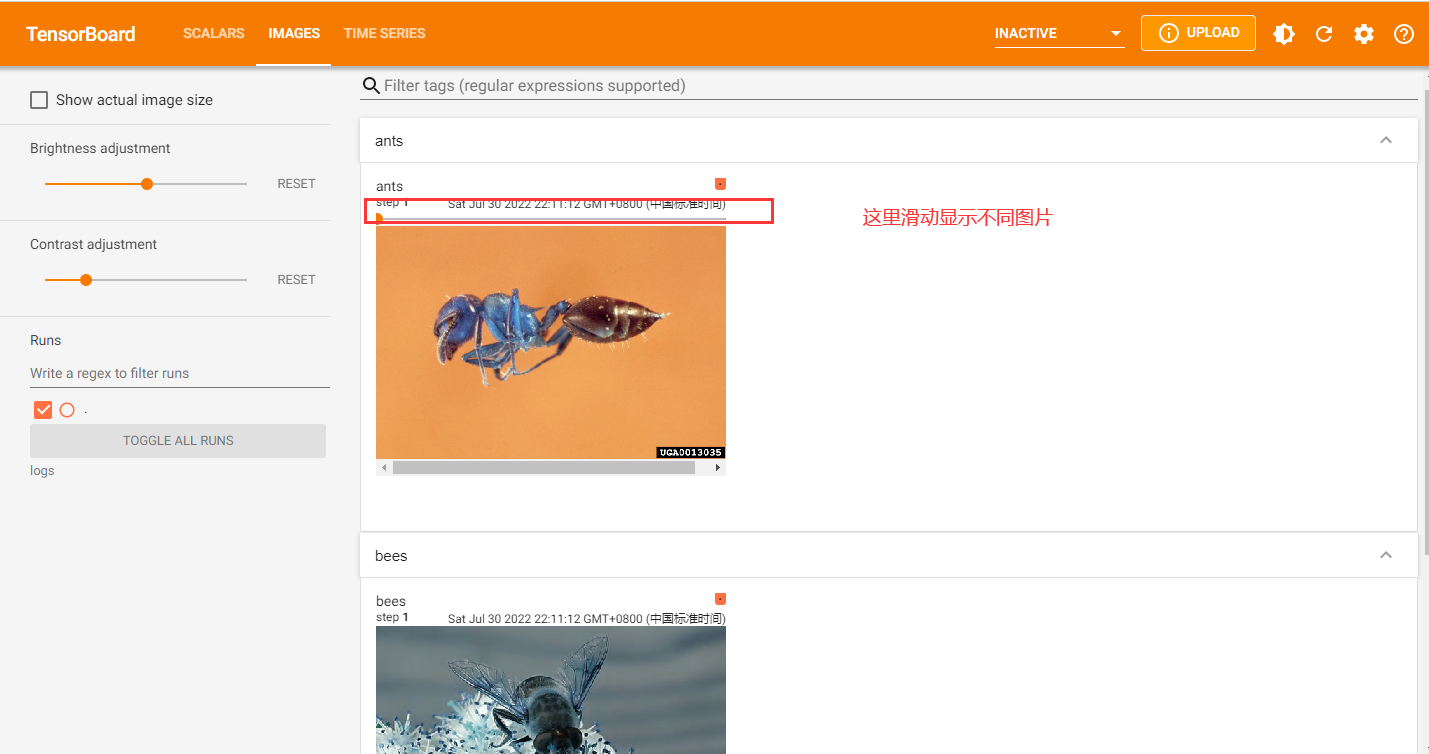The image size is (1429, 754).
Task: Open the INACTIVE dropdown
Action: pos(1059,33)
